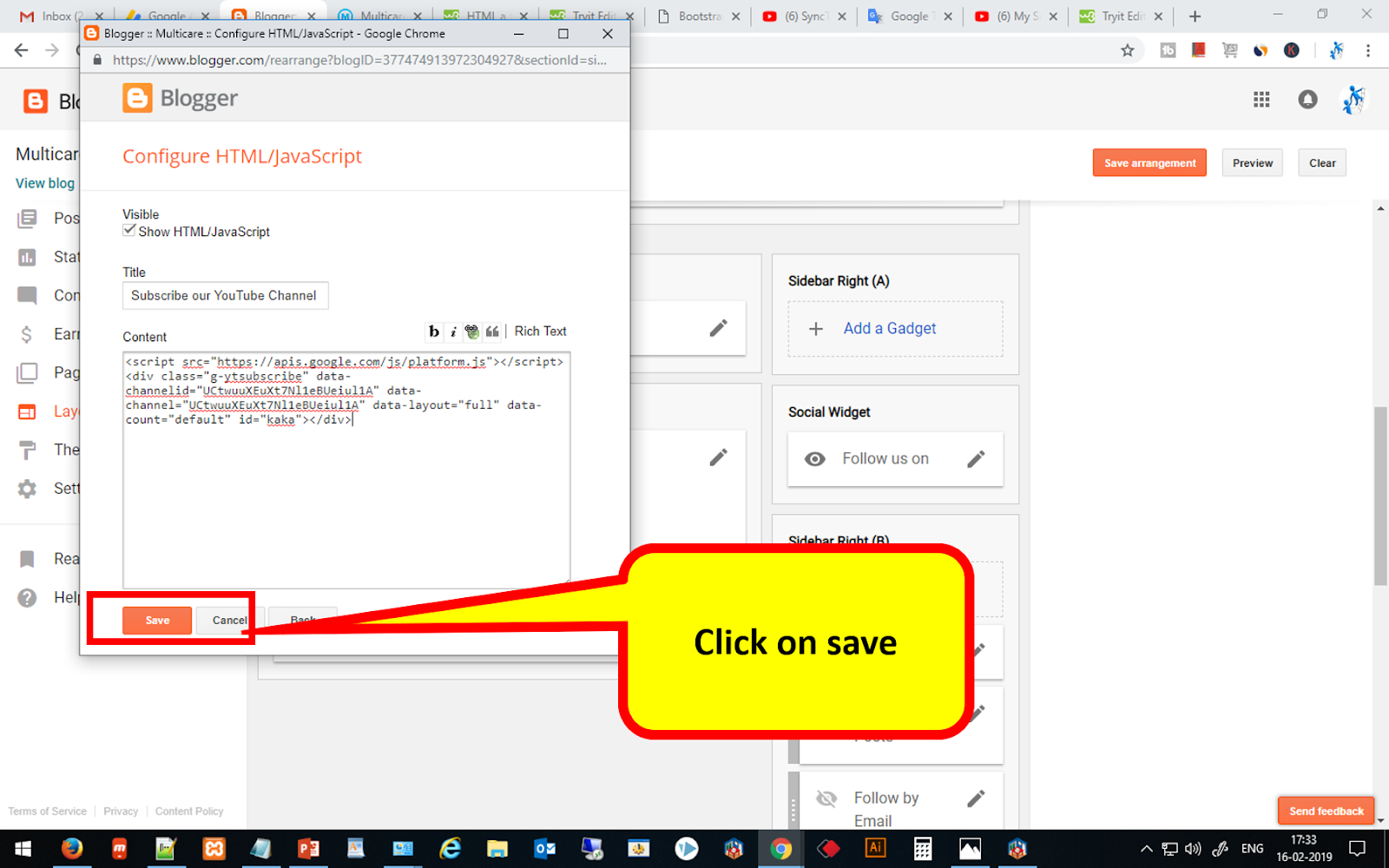Click the Blogger logo in the popup header
1389x868 pixels.
(180, 98)
